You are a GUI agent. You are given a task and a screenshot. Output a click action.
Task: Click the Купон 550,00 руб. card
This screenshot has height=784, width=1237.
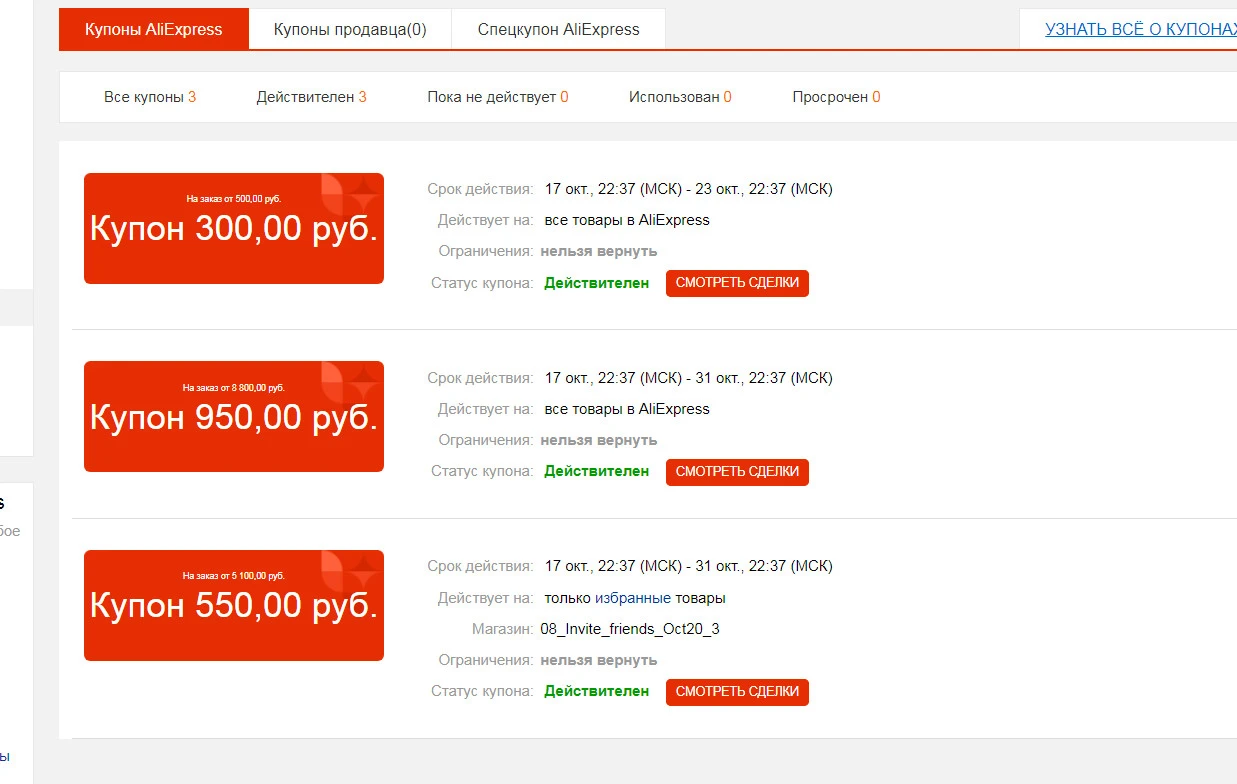click(x=234, y=605)
